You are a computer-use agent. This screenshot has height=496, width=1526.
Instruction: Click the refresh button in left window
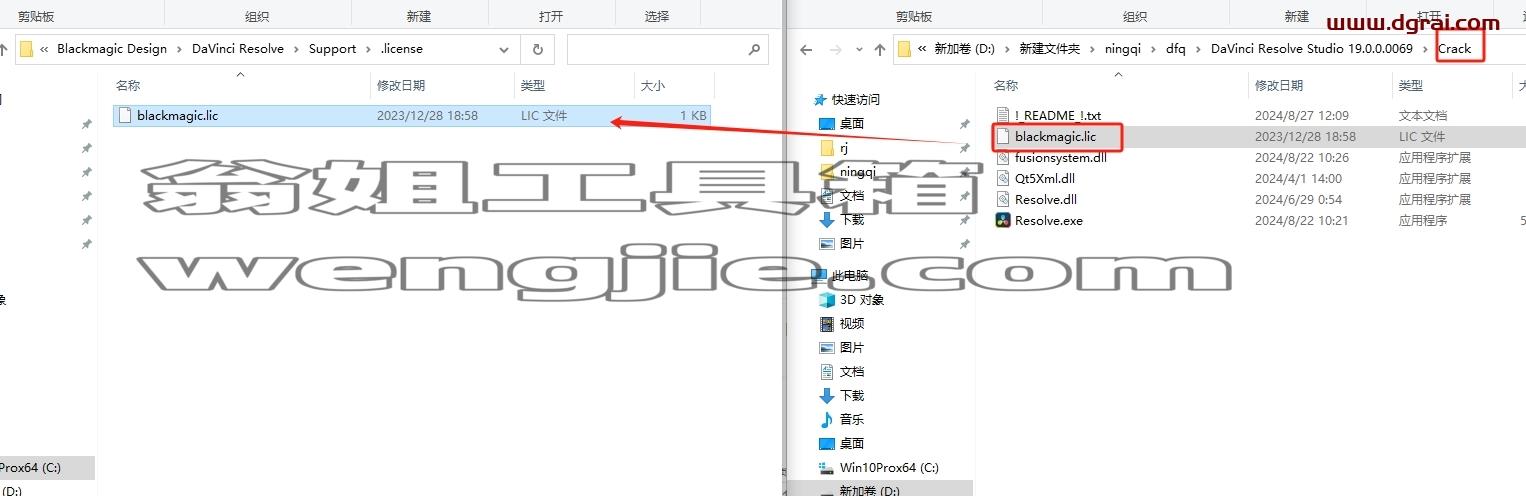tap(538, 49)
